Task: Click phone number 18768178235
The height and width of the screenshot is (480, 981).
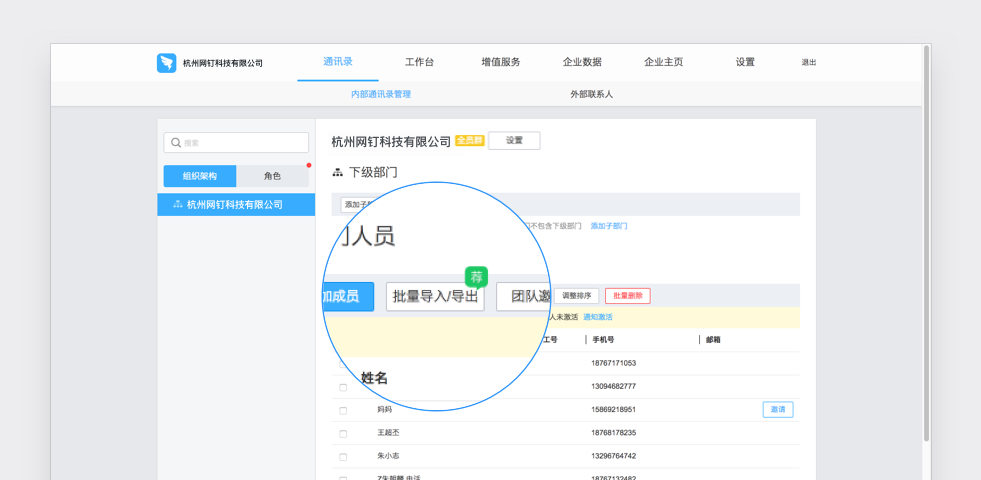Action: click(614, 433)
